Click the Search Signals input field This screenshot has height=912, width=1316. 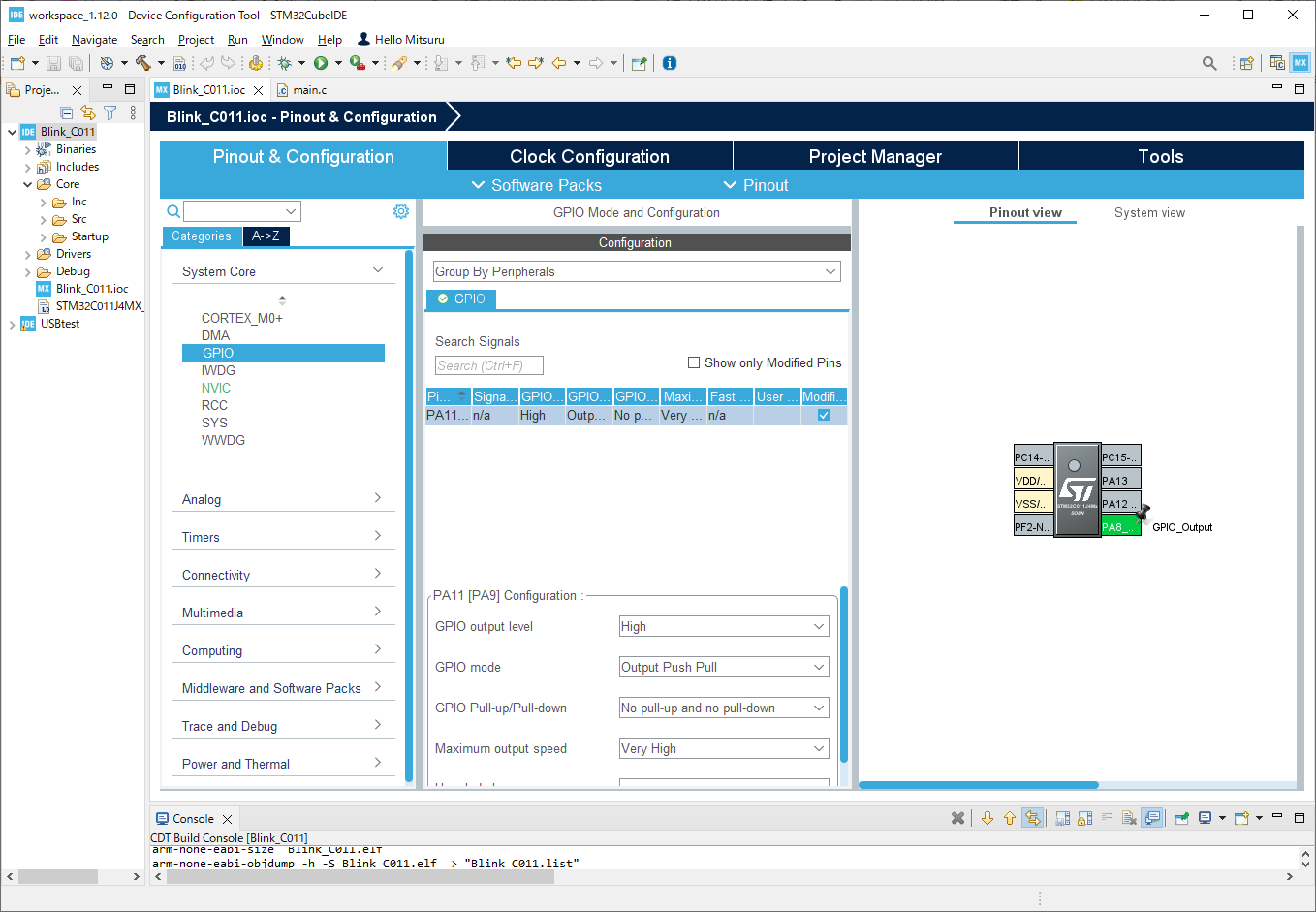[489, 365]
